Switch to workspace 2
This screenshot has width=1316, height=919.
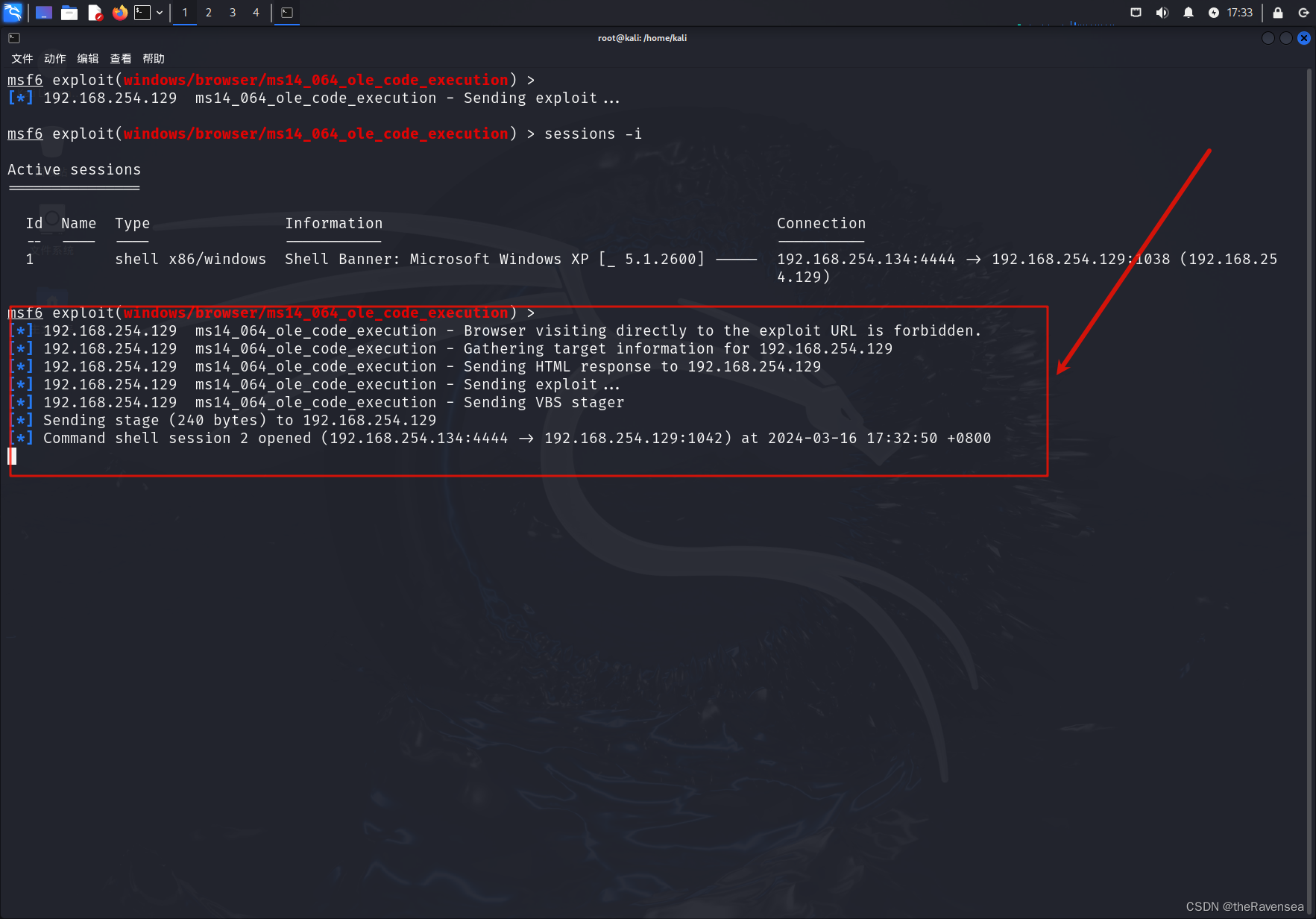click(x=209, y=13)
